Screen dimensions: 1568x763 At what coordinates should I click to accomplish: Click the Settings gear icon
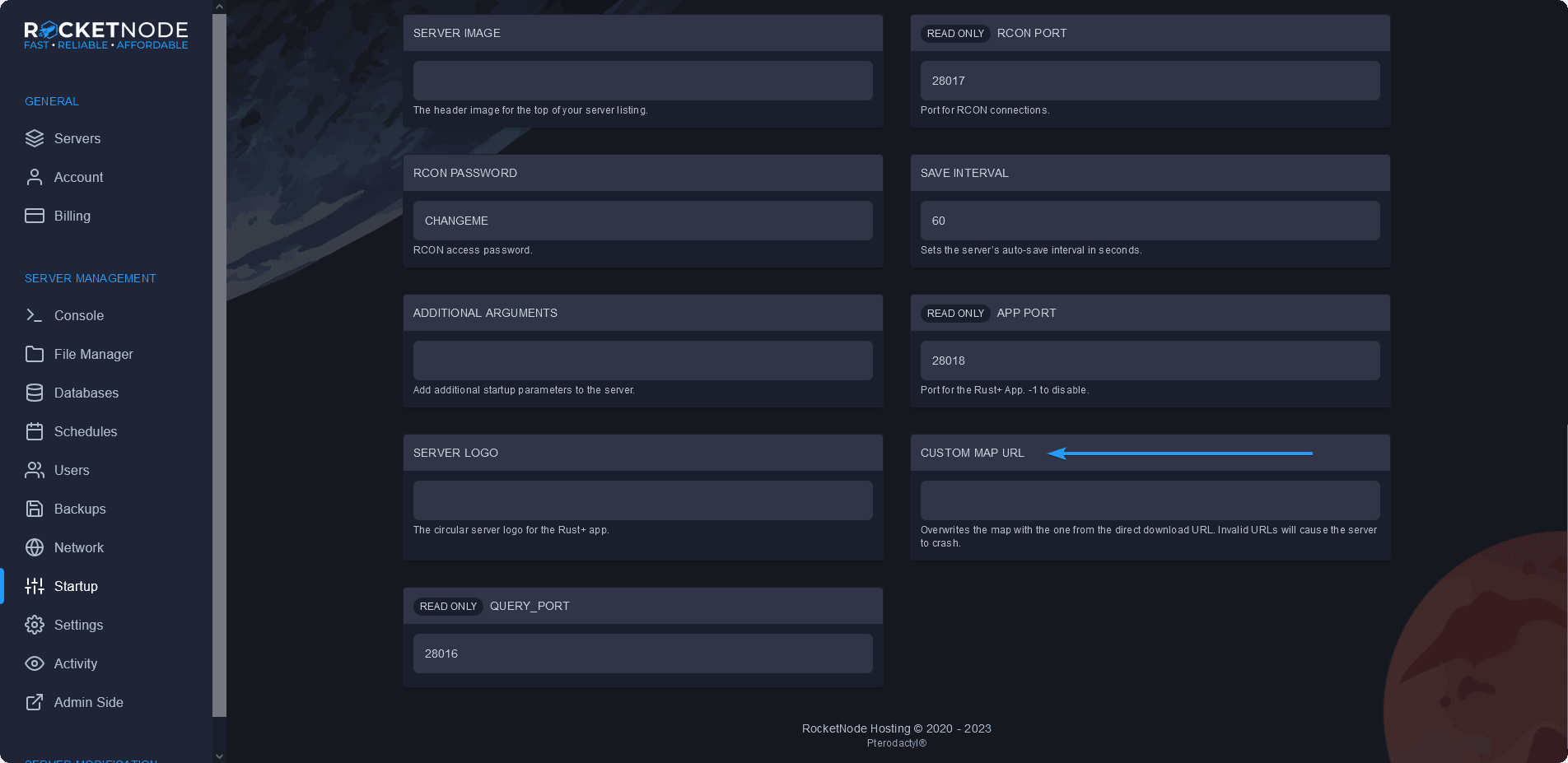[35, 625]
